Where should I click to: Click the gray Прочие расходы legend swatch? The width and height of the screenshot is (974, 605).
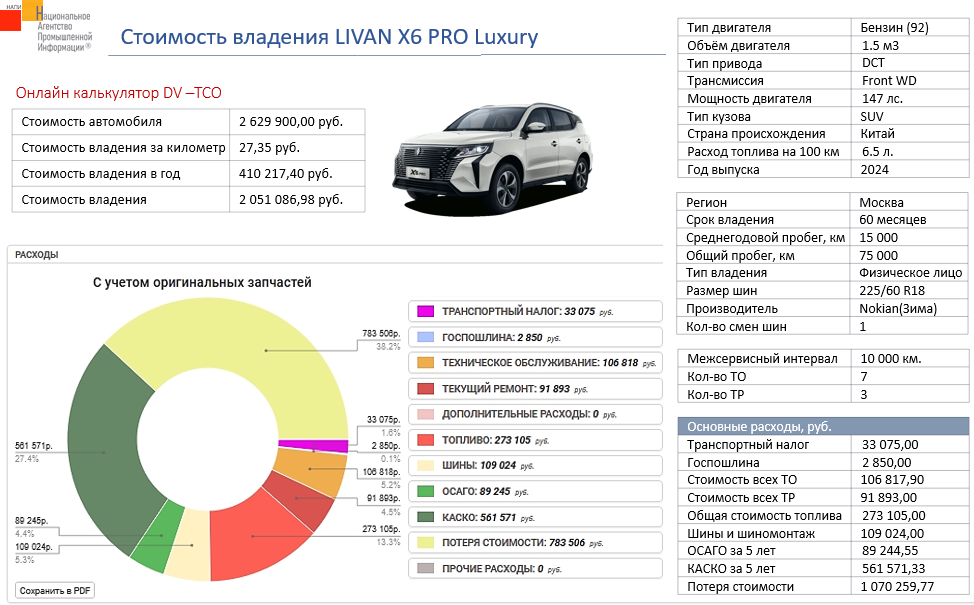425,569
